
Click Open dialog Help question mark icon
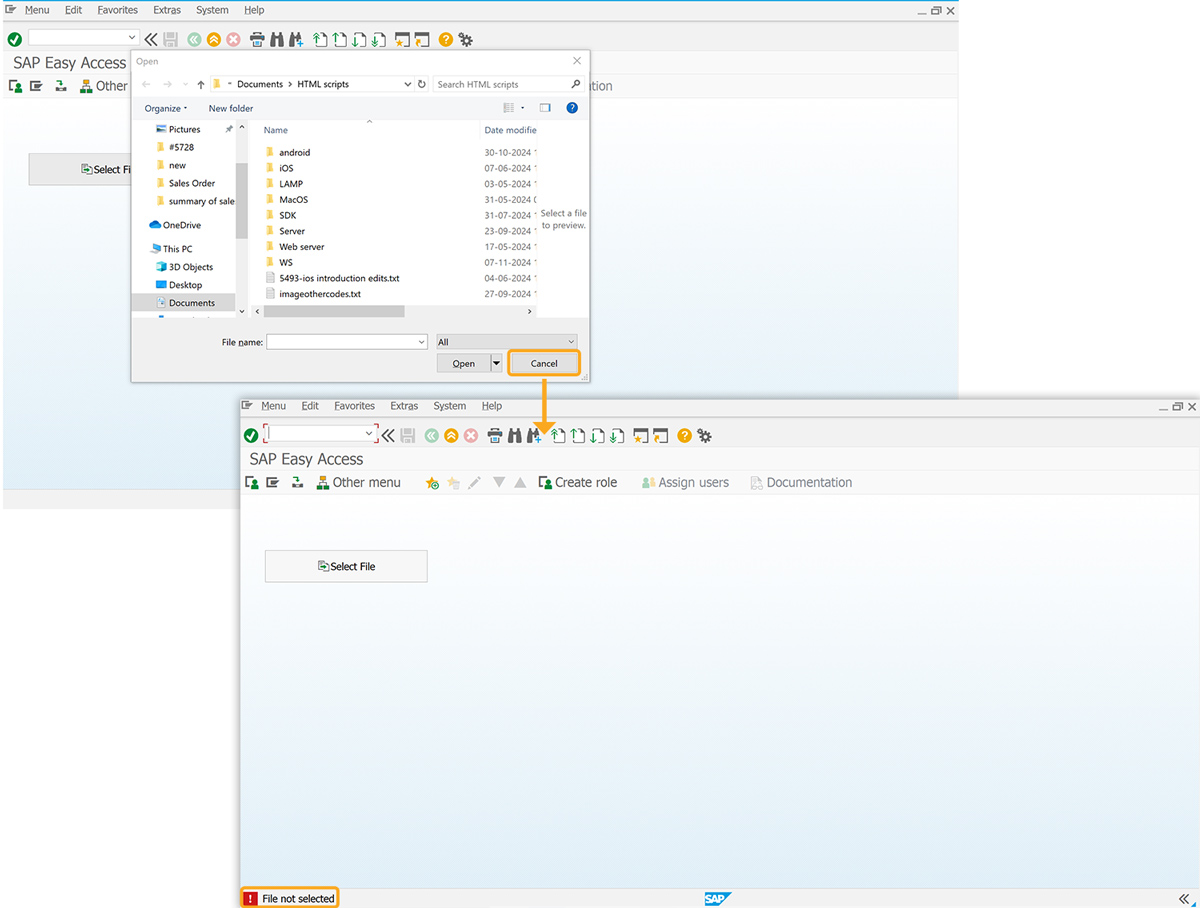pyautogui.click(x=572, y=108)
